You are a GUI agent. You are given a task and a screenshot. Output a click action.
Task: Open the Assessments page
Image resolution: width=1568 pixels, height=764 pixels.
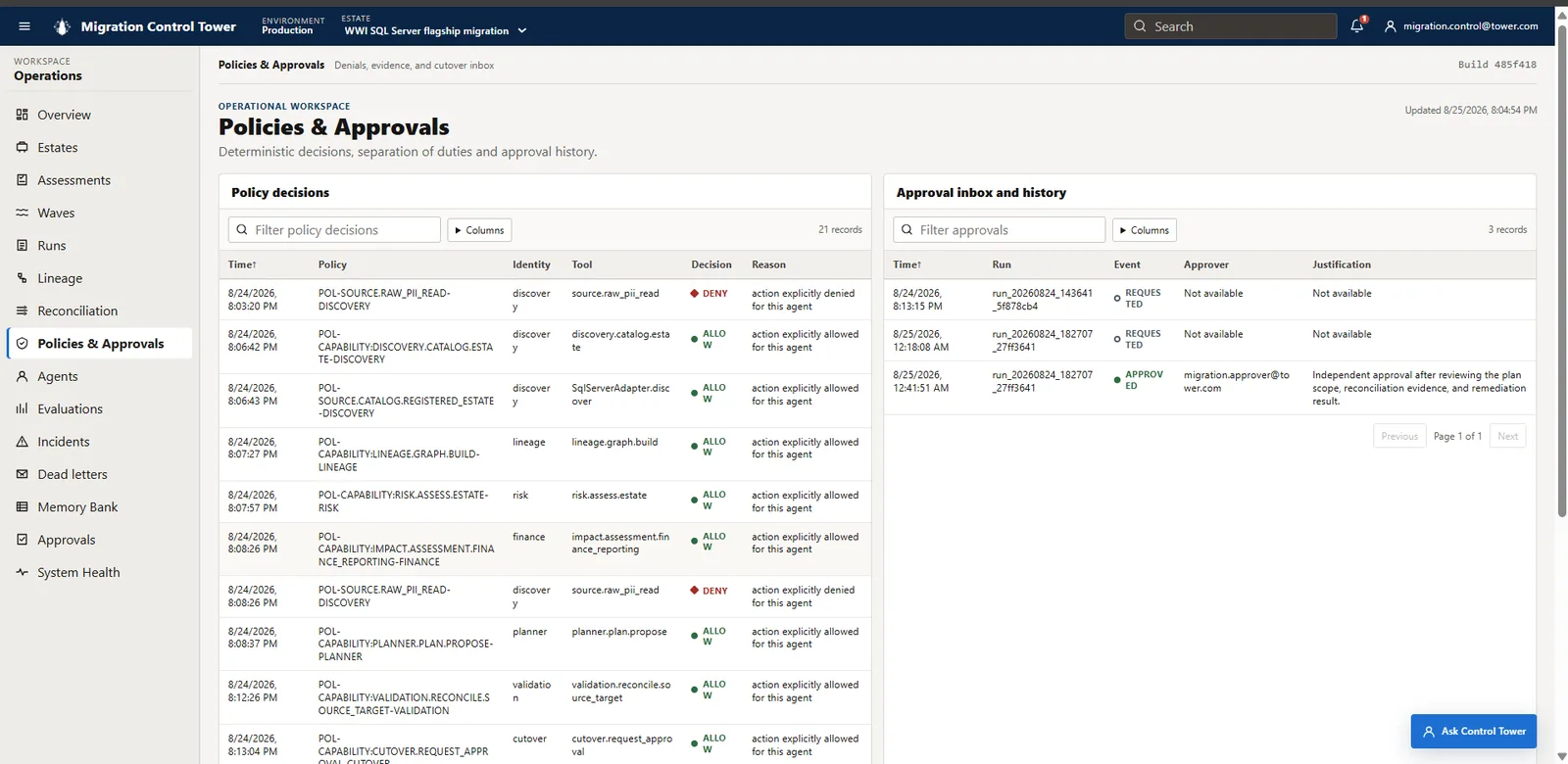[x=73, y=180]
